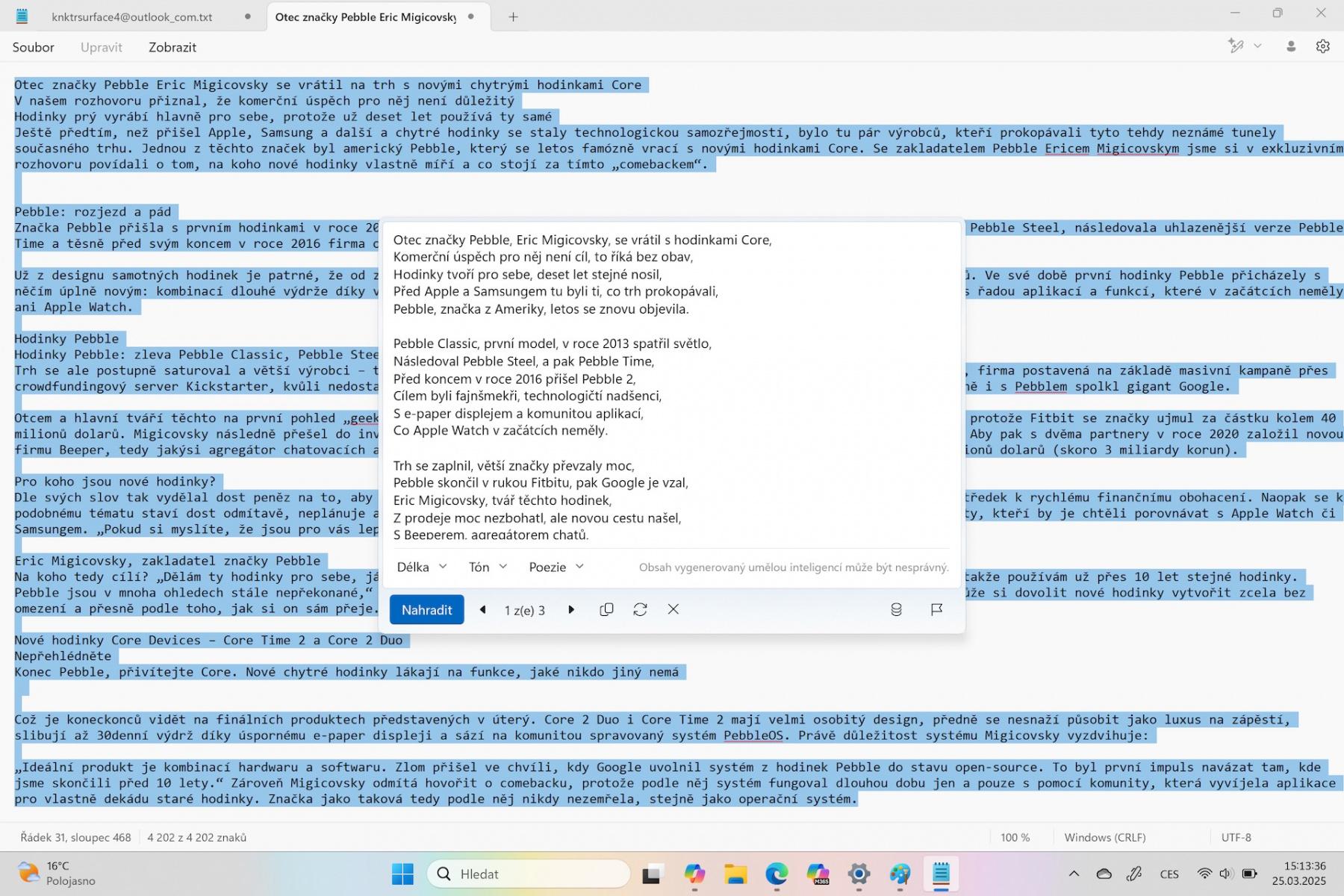
Task: Open Task View in taskbar
Action: pos(653,874)
